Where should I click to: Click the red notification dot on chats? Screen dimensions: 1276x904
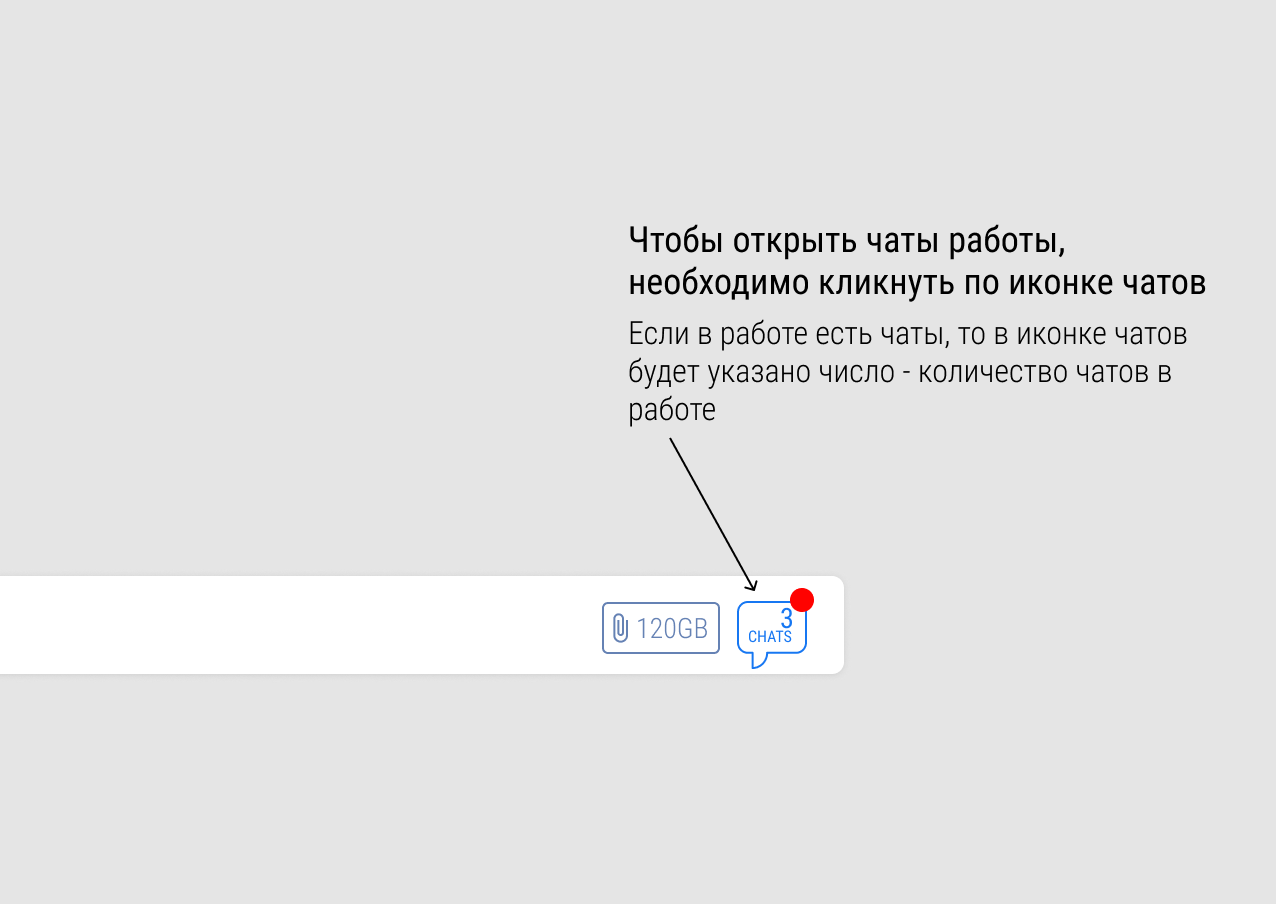coord(802,600)
